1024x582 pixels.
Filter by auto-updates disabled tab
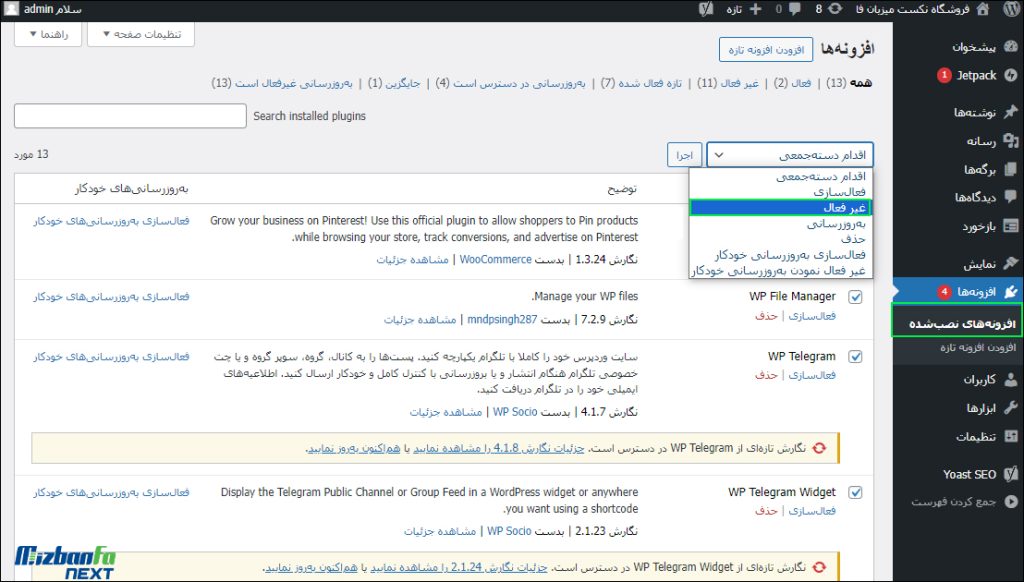(x=294, y=83)
